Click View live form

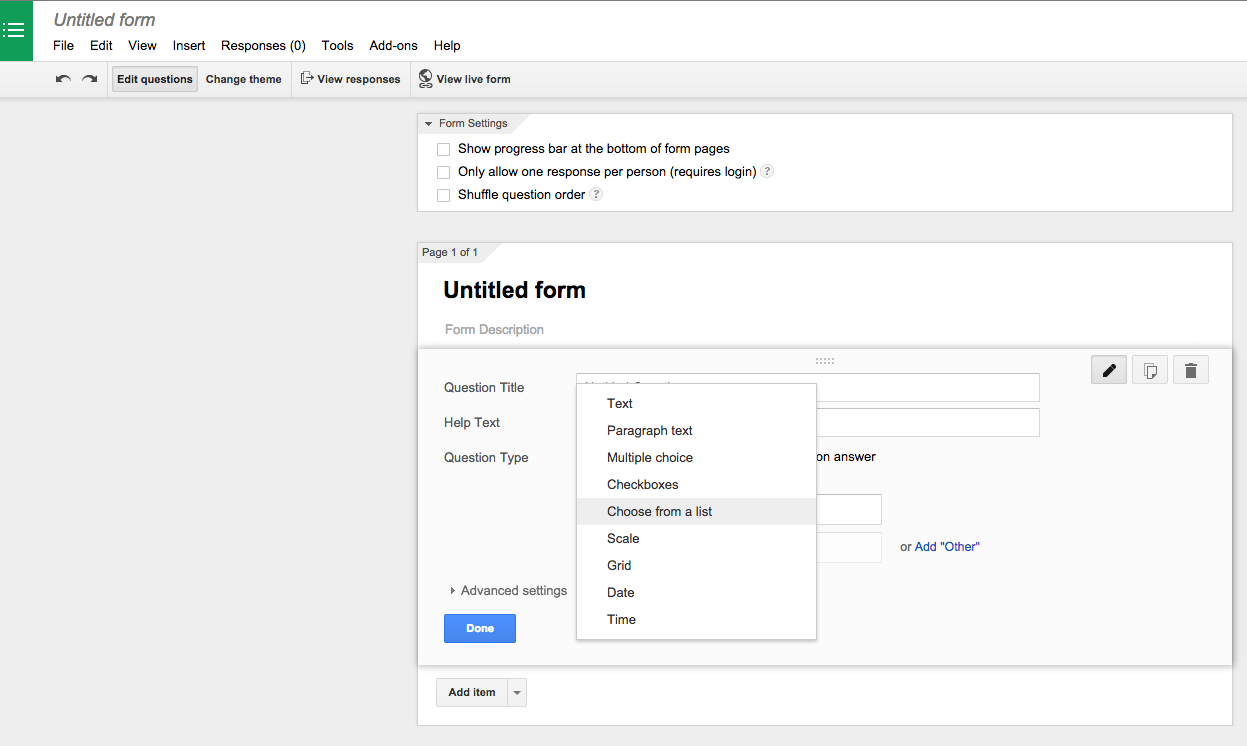(x=465, y=79)
